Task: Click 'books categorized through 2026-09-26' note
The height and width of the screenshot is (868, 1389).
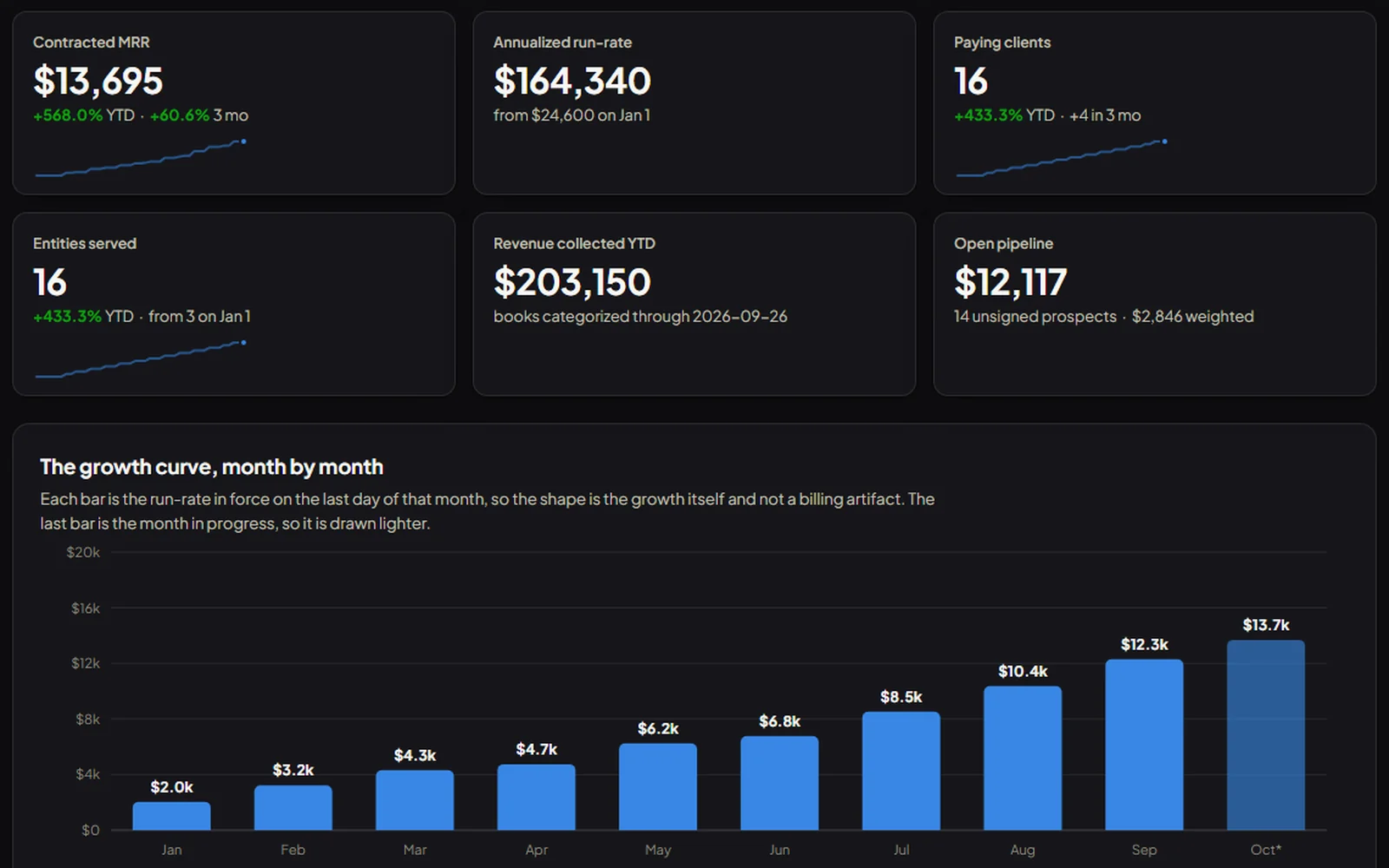Action: click(x=641, y=316)
